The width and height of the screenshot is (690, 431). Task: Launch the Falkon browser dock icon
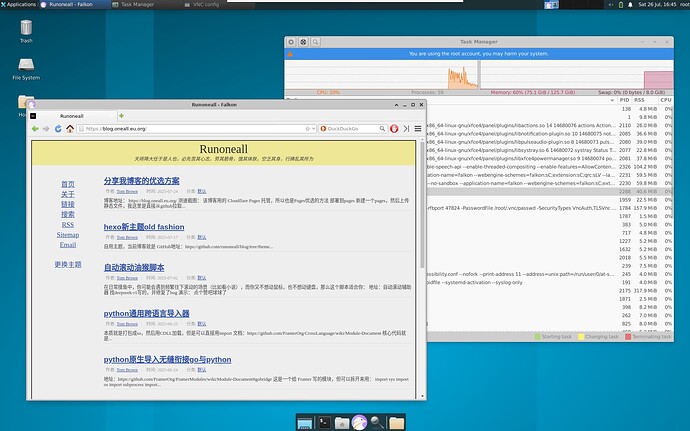[360, 423]
